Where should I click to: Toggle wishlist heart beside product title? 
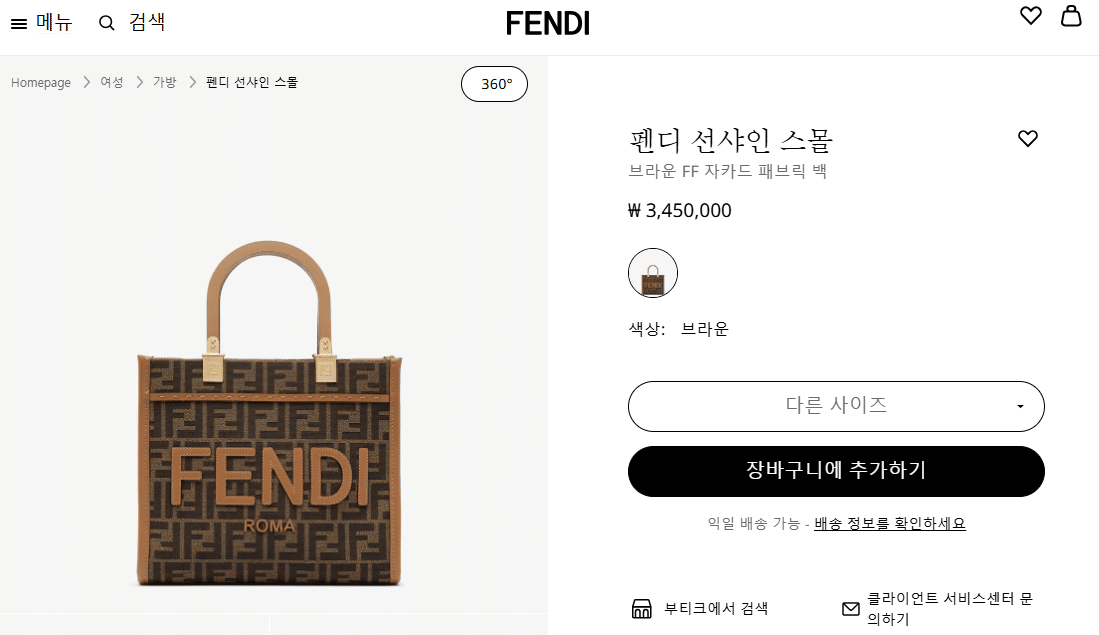(1028, 139)
